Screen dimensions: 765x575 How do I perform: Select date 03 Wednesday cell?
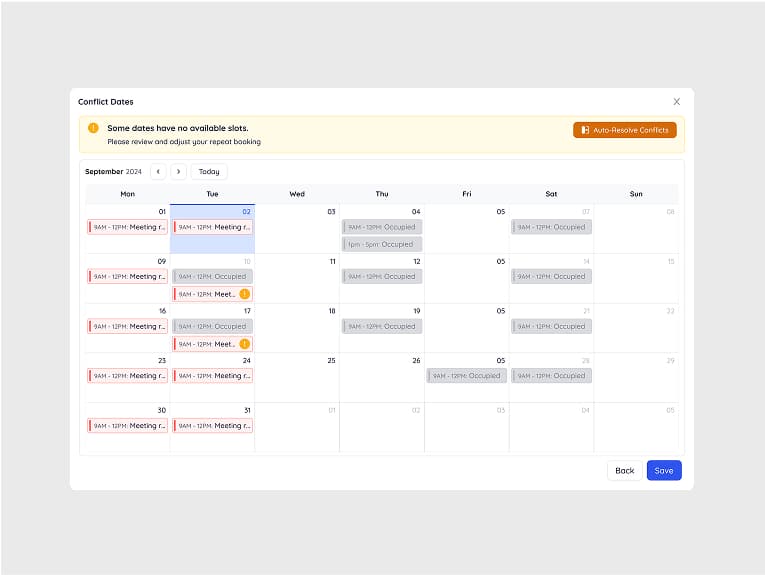[297, 229]
